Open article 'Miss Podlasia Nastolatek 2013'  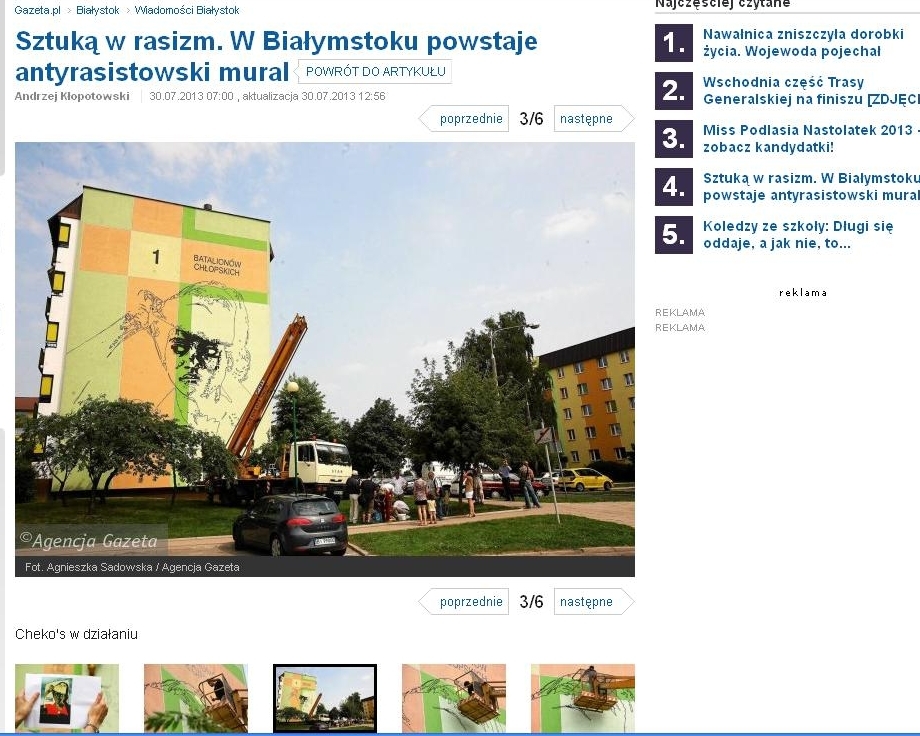tap(810, 139)
